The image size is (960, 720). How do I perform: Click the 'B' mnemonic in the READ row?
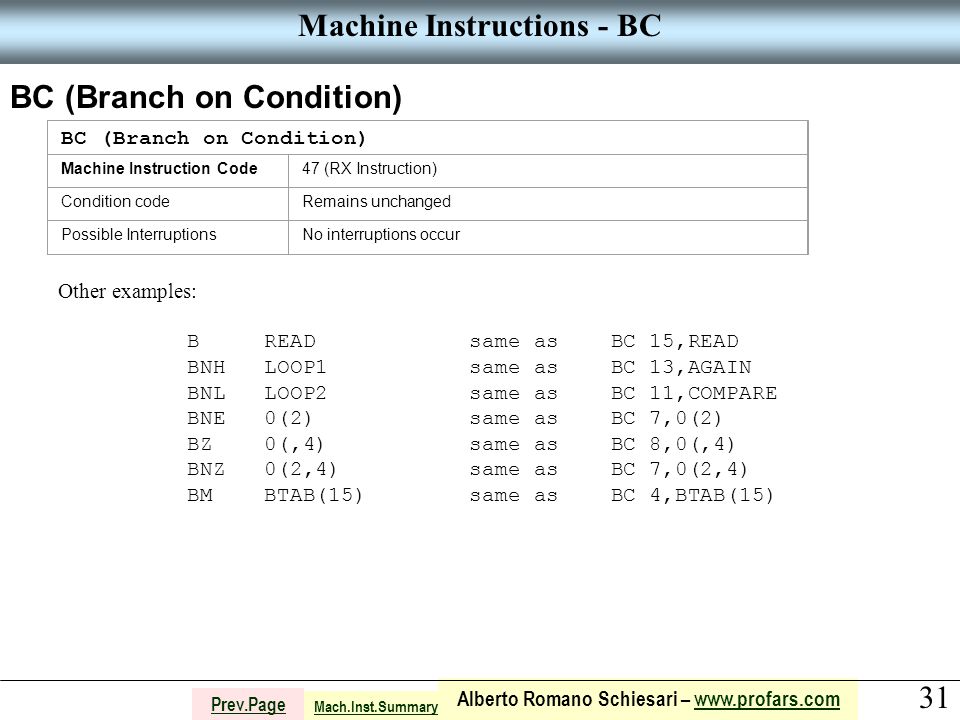193,341
